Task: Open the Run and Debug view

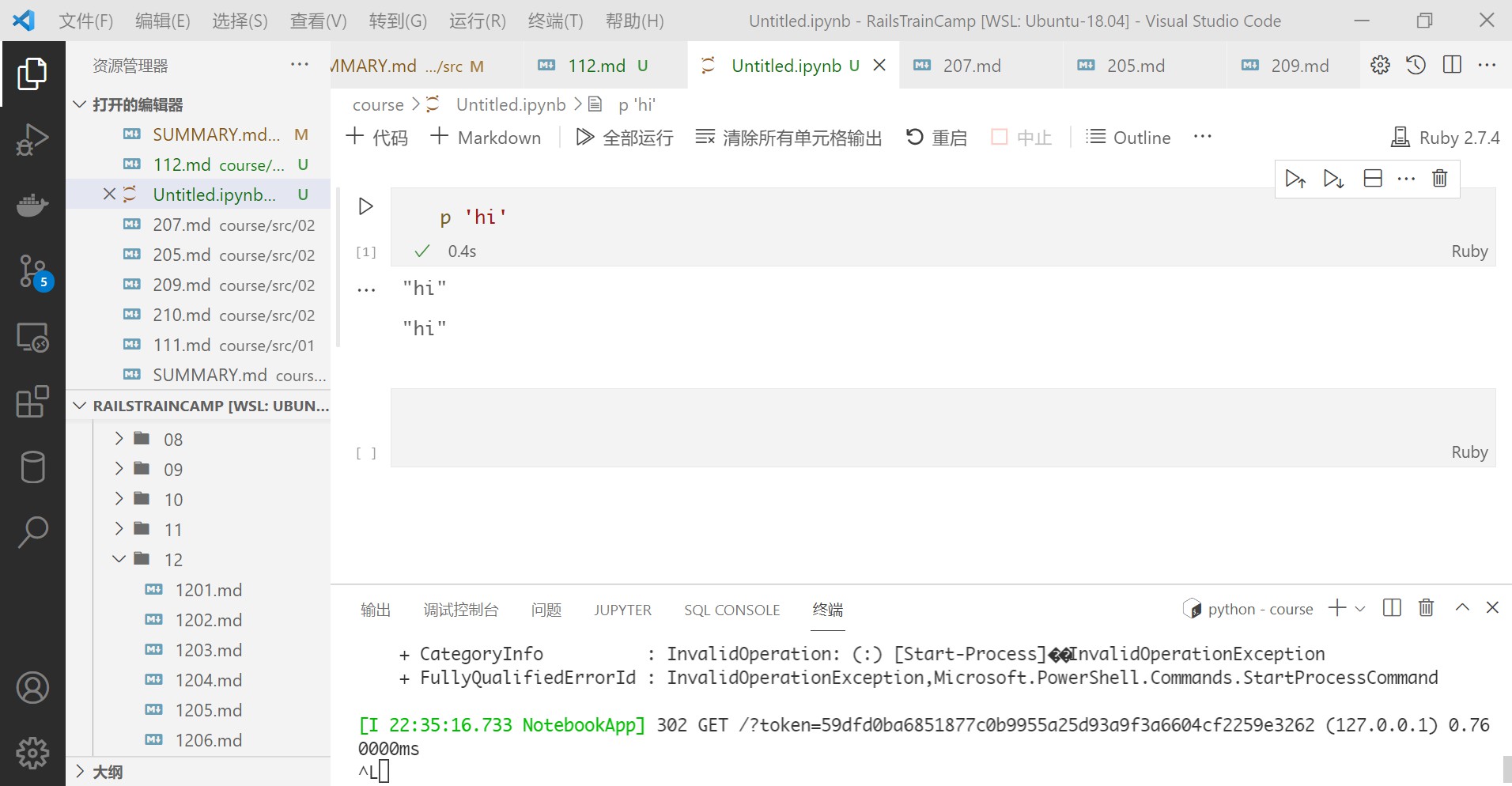Action: 32,139
